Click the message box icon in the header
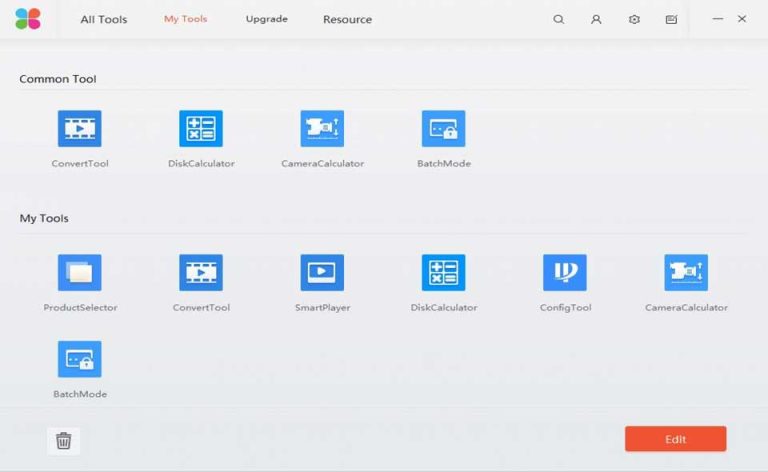This screenshot has height=472, width=768. coord(671,19)
